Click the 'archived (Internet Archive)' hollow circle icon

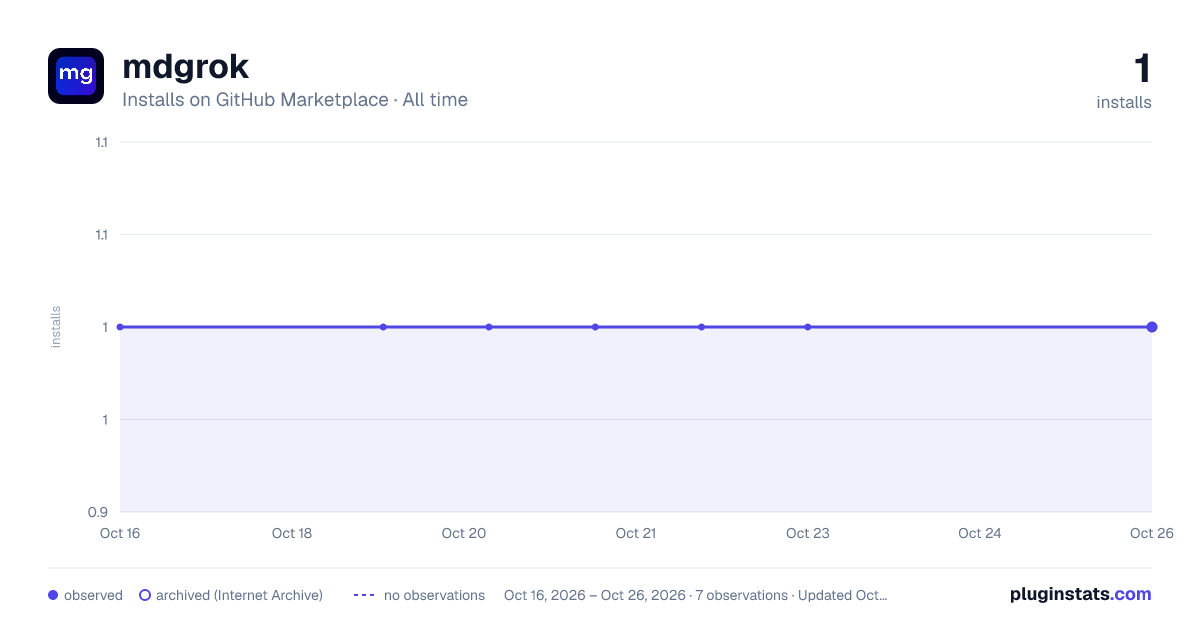point(145,595)
